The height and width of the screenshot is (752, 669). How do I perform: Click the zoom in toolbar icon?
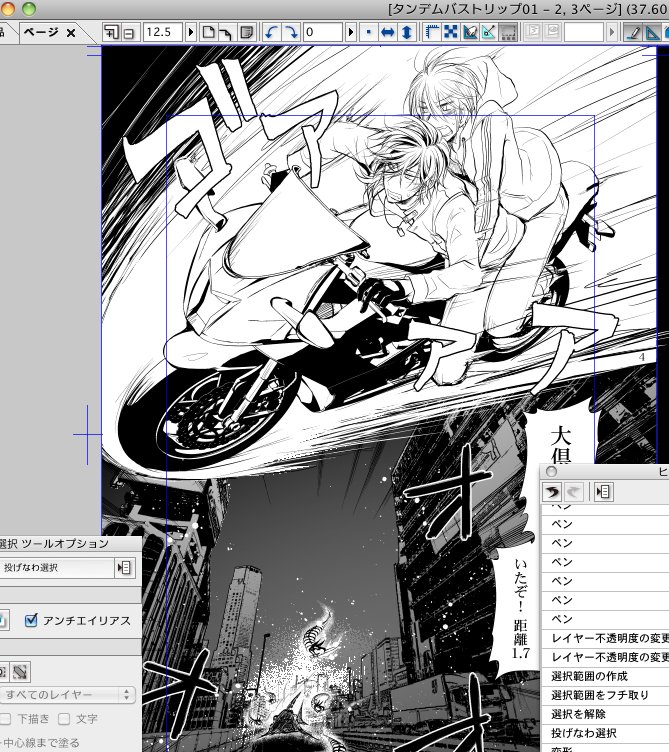(x=112, y=32)
